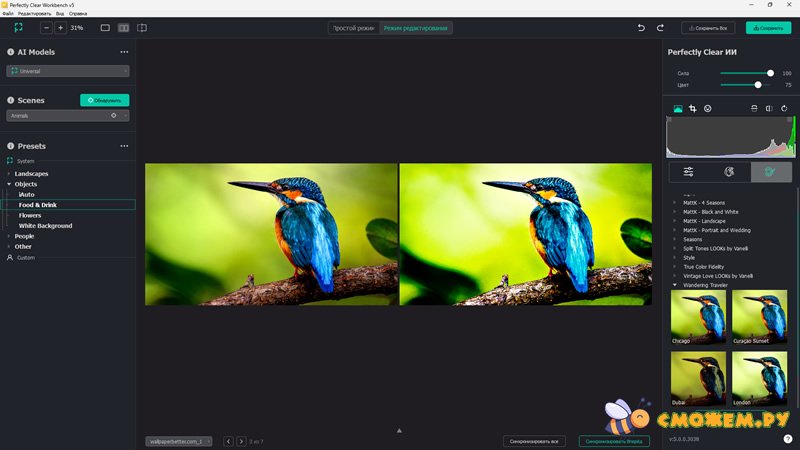The width and height of the screenshot is (800, 450).
Task: Open the Файл menu
Action: point(9,13)
